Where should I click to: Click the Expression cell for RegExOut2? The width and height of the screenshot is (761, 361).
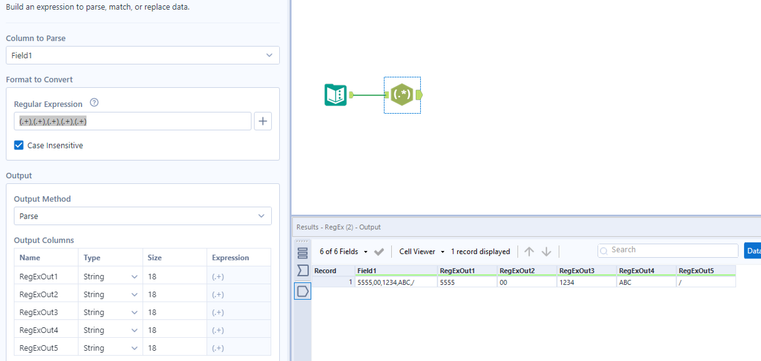[239, 295]
